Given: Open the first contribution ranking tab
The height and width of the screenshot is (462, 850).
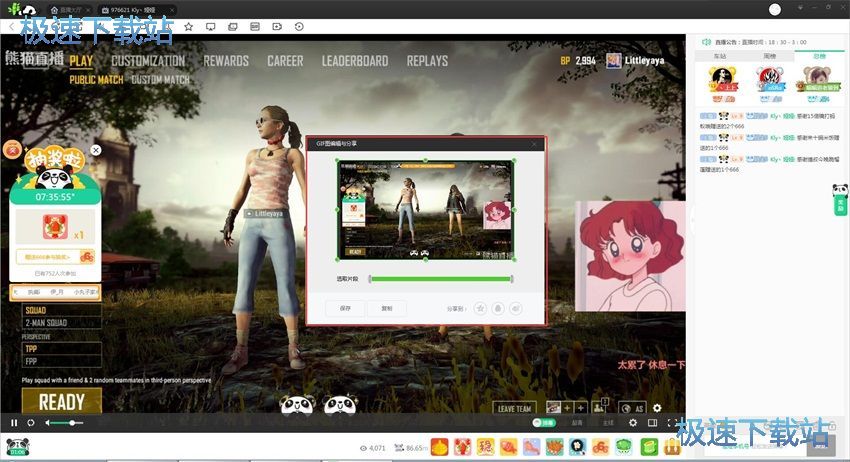Looking at the screenshot, I should [719, 56].
